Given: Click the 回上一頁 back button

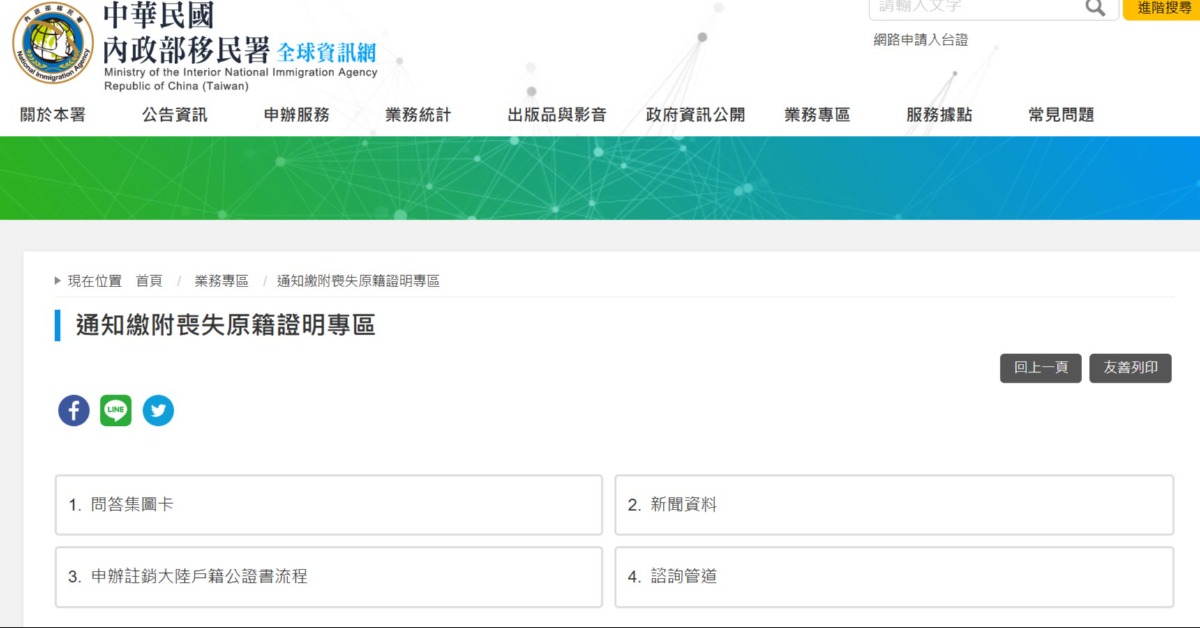Looking at the screenshot, I should [x=1040, y=368].
